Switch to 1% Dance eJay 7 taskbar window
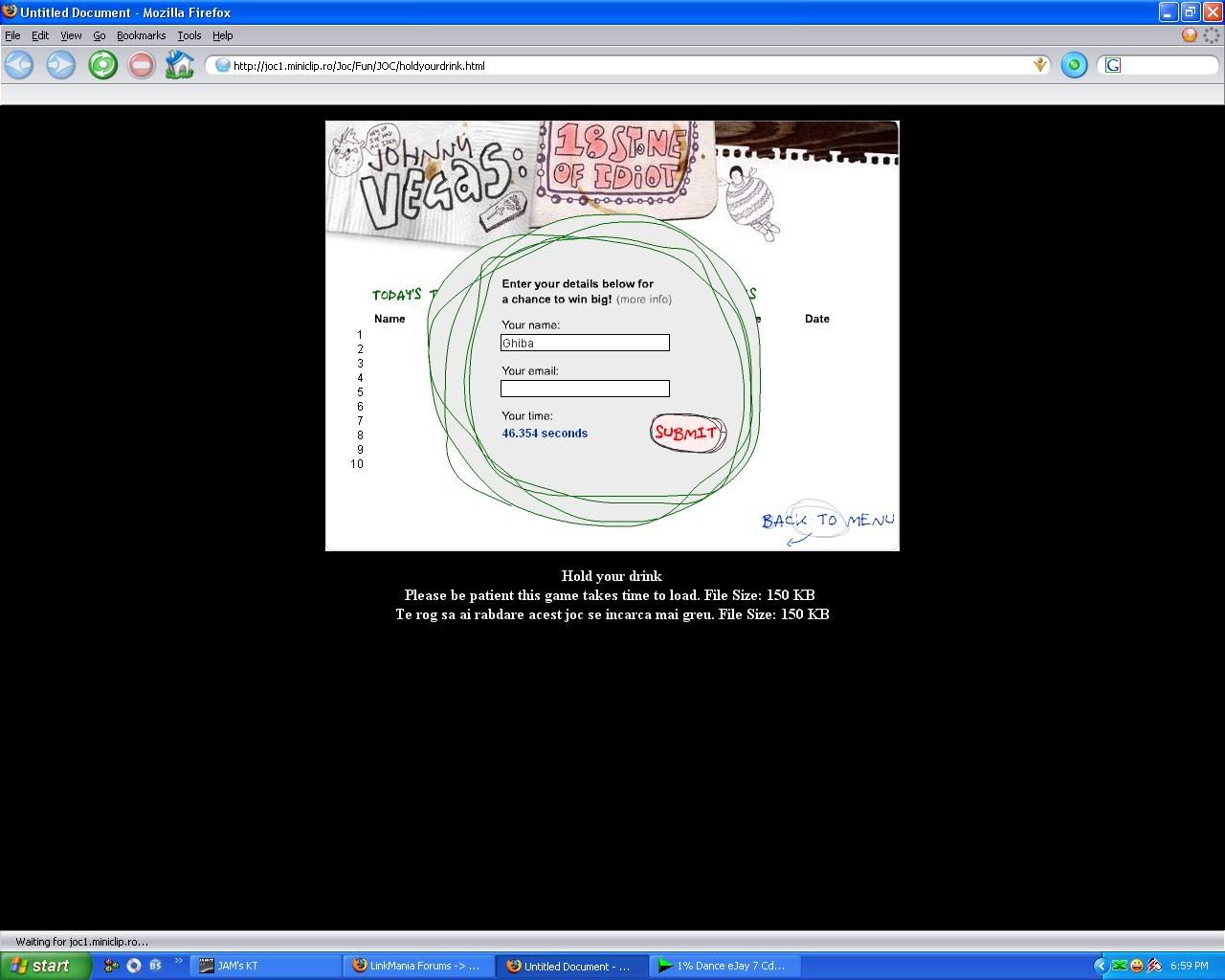 coord(725,966)
